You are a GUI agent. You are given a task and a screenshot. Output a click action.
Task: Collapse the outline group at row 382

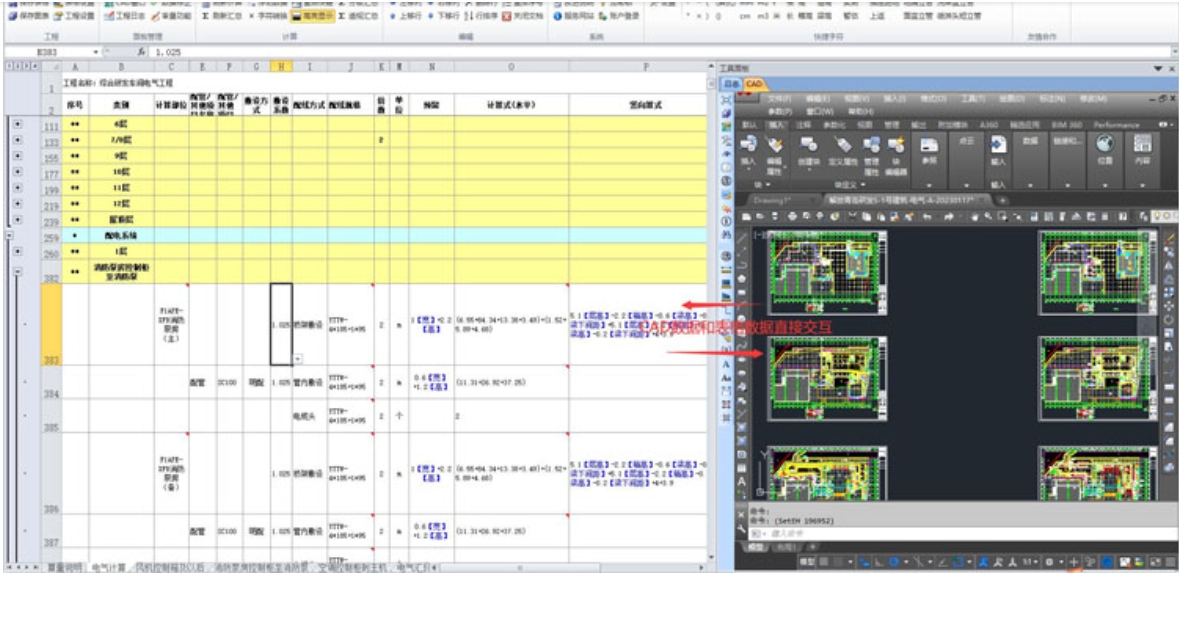(17, 271)
